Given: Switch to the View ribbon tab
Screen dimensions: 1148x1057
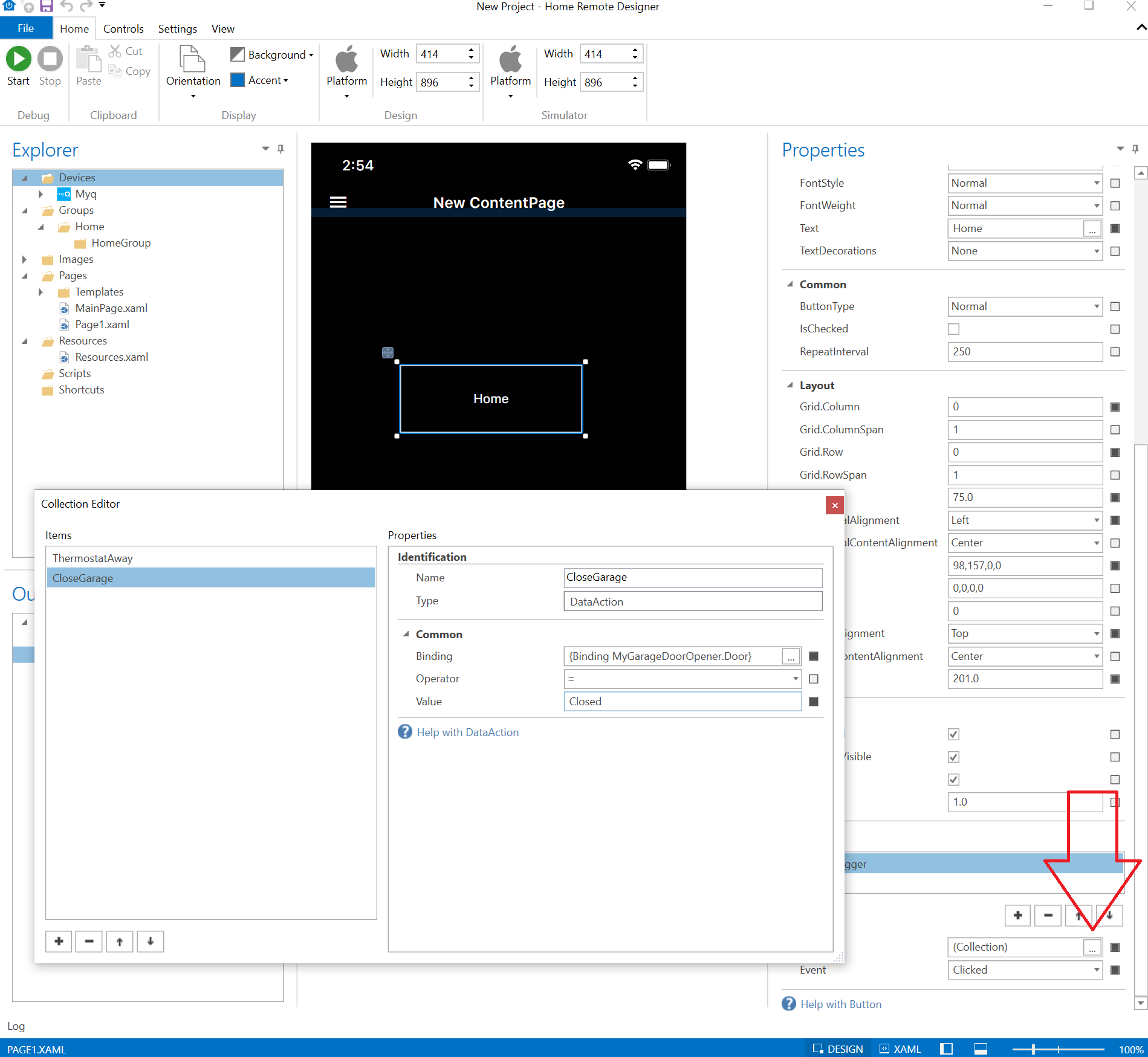Looking at the screenshot, I should [222, 28].
